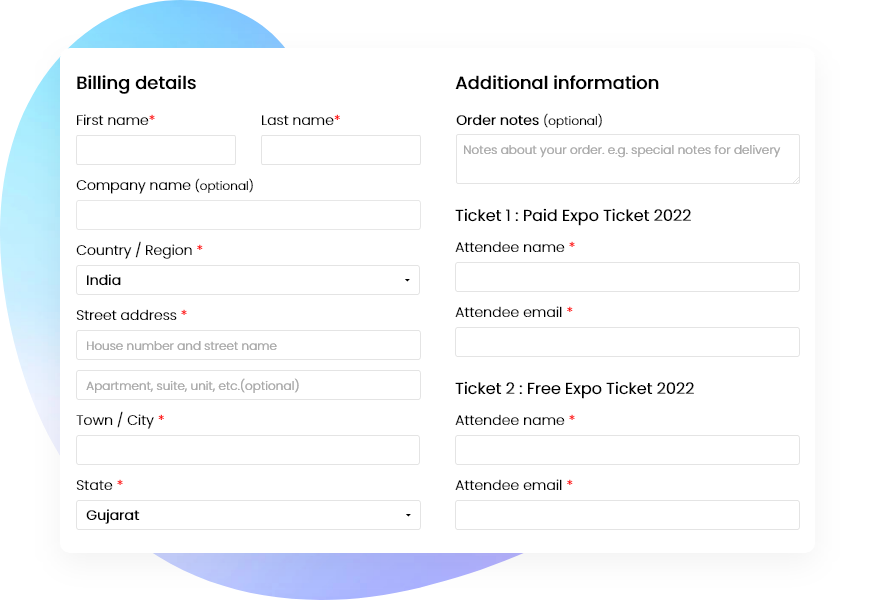Click the Ticket 1 Paid Expo Ticket 2022 title
Image resolution: width=875 pixels, height=600 pixels.
573,216
